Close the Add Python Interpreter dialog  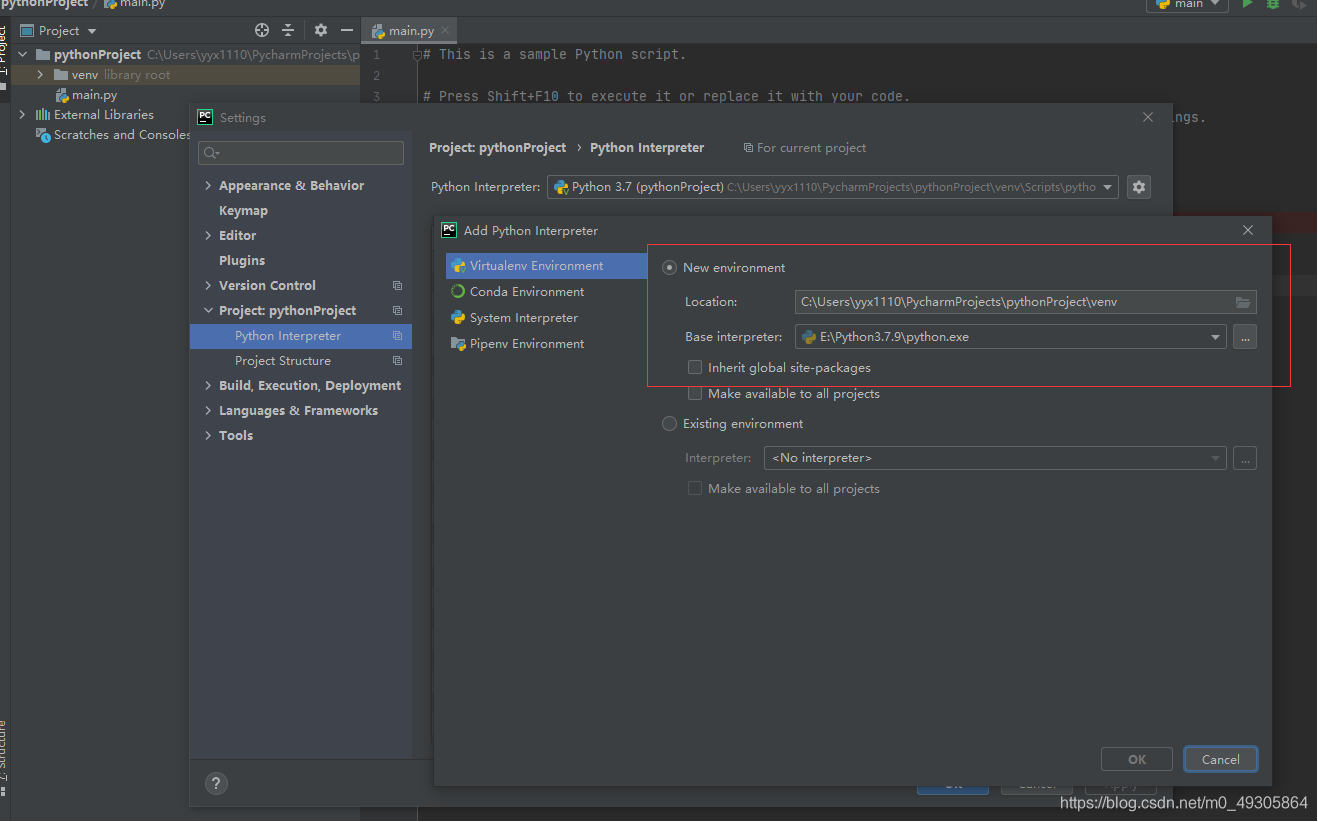tap(1247, 230)
